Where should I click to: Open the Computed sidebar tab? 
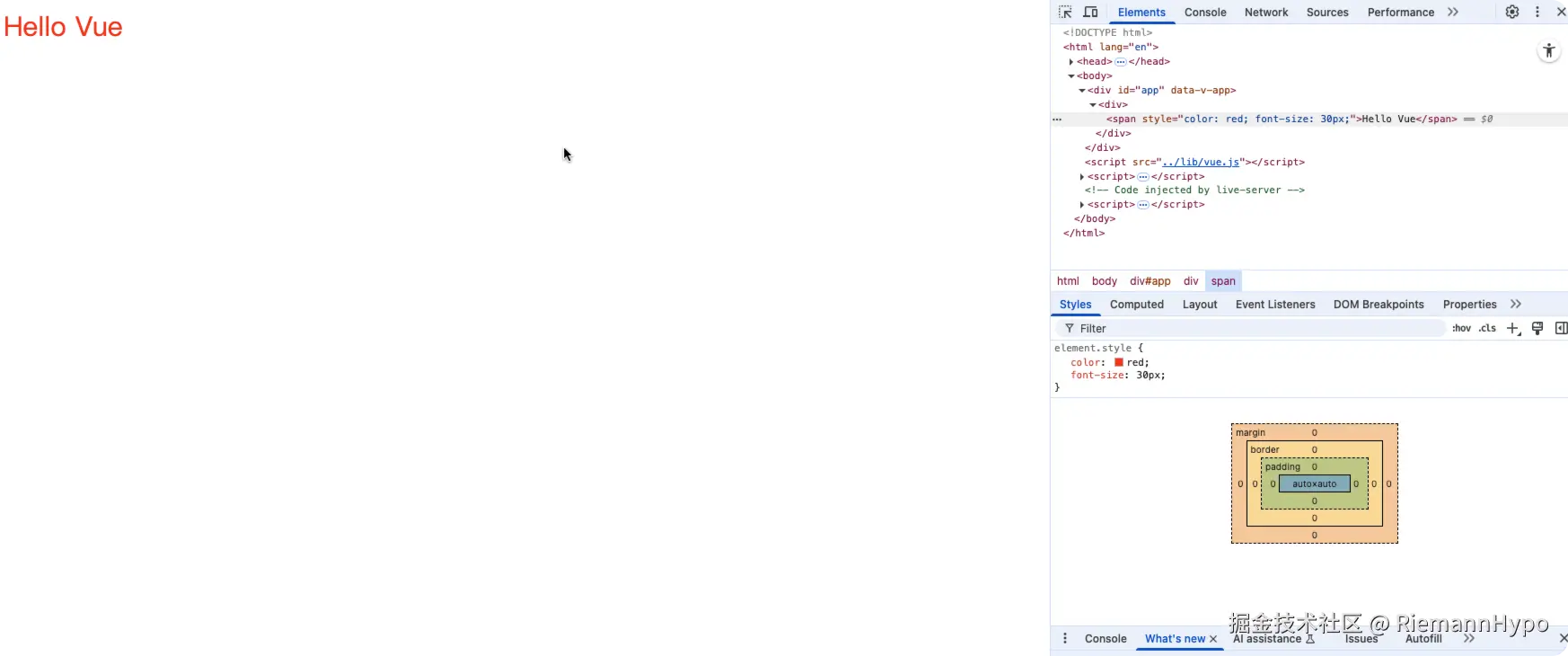coord(1137,305)
